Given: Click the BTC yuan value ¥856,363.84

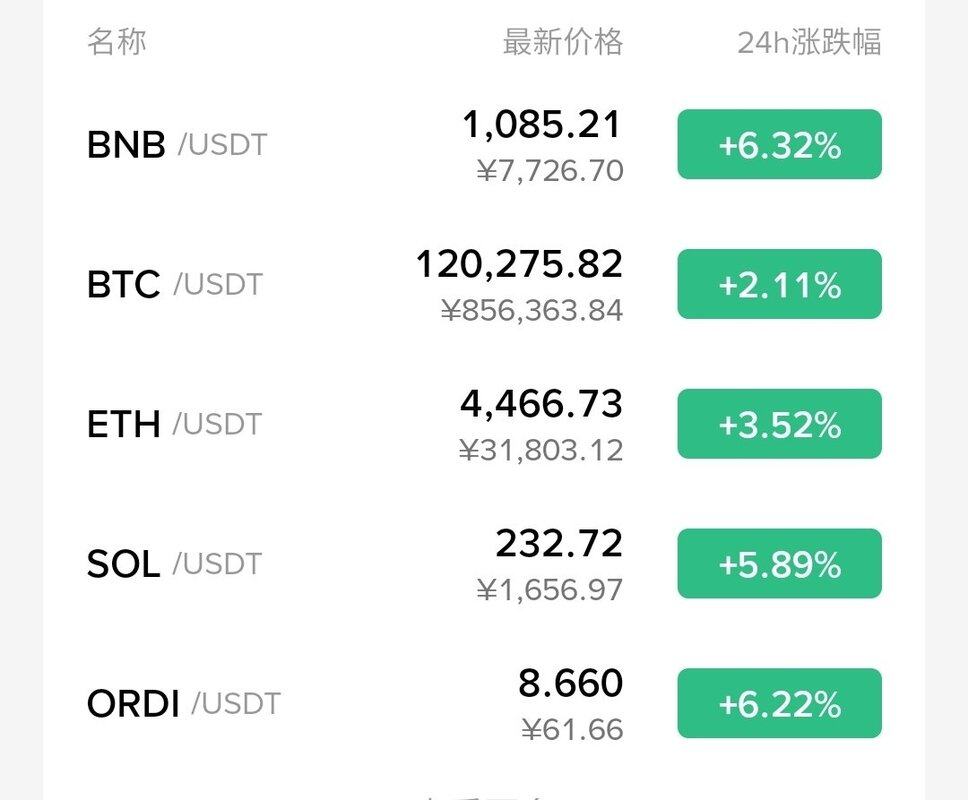Looking at the screenshot, I should pyautogui.click(x=532, y=310).
